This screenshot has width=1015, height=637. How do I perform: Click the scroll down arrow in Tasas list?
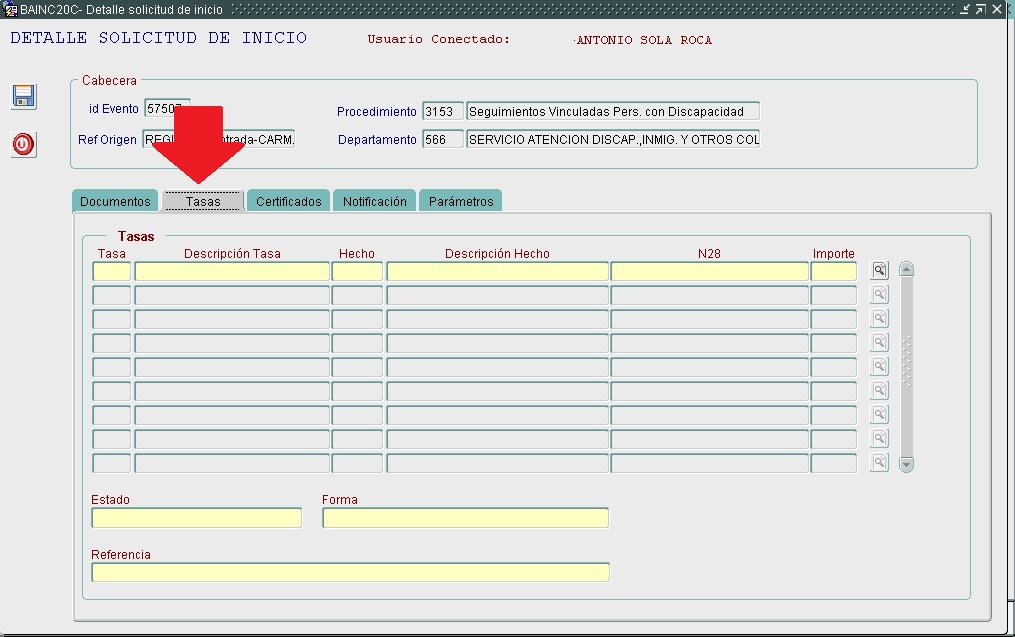[x=907, y=464]
